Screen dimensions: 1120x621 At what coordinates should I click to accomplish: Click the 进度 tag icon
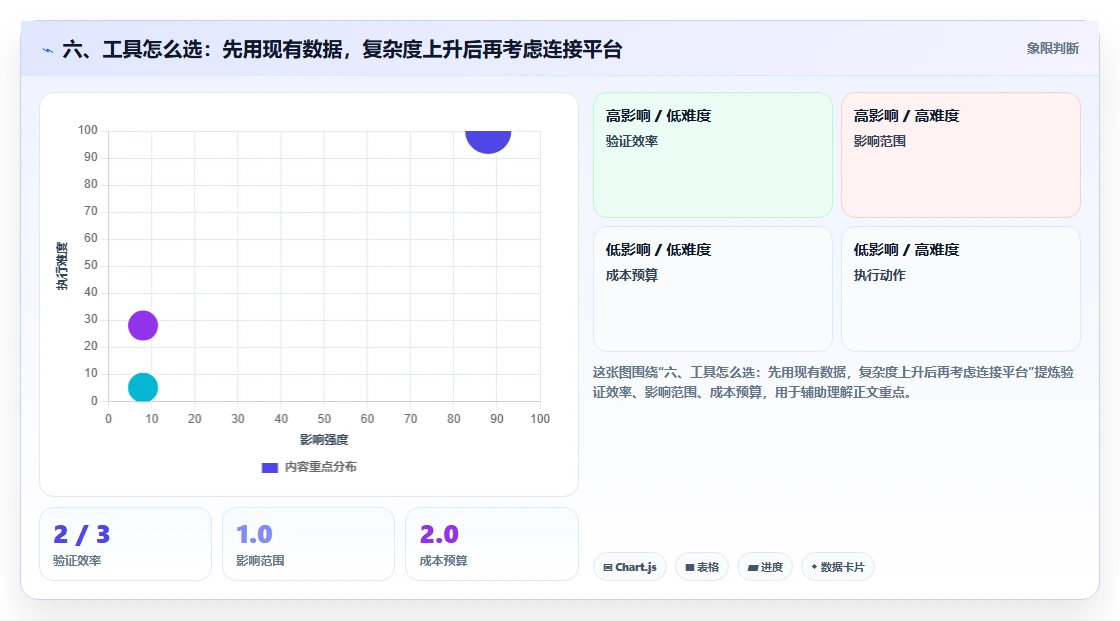pyautogui.click(x=753, y=568)
